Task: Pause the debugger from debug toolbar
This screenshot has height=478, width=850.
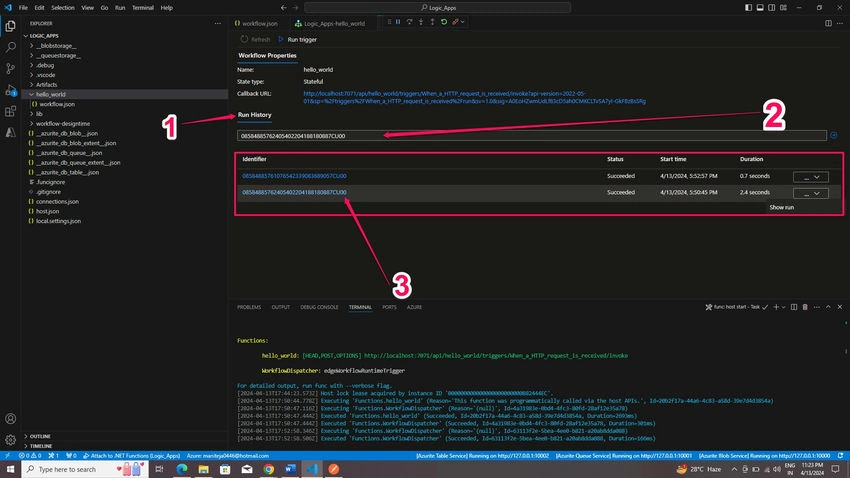Action: [398, 22]
